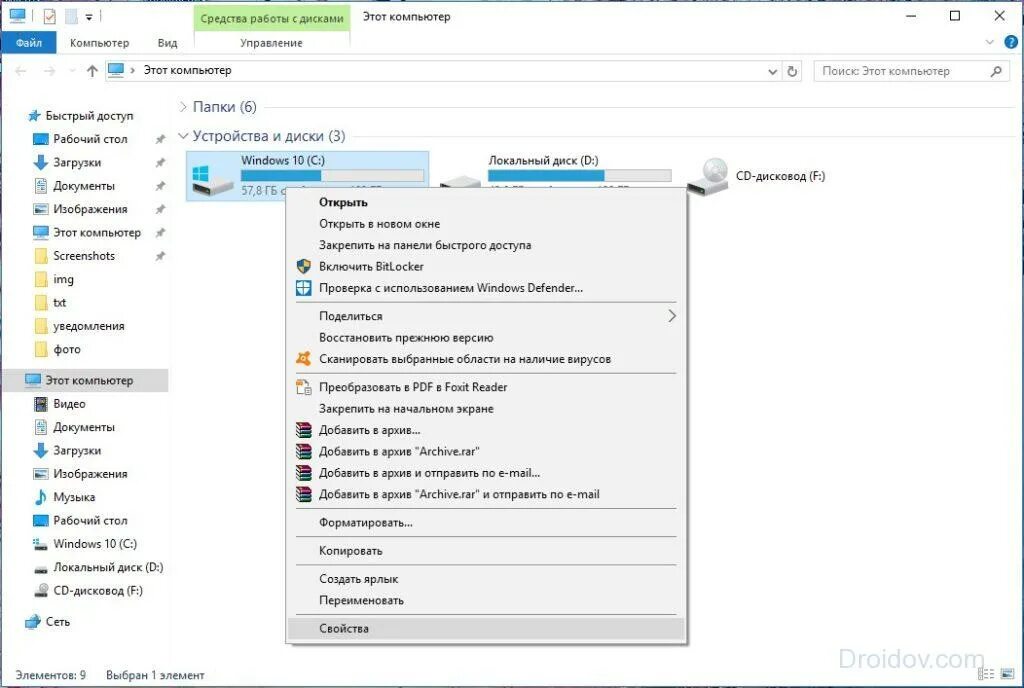Open the address bar history dropdown
Image resolution: width=1024 pixels, height=688 pixels.
coord(773,72)
